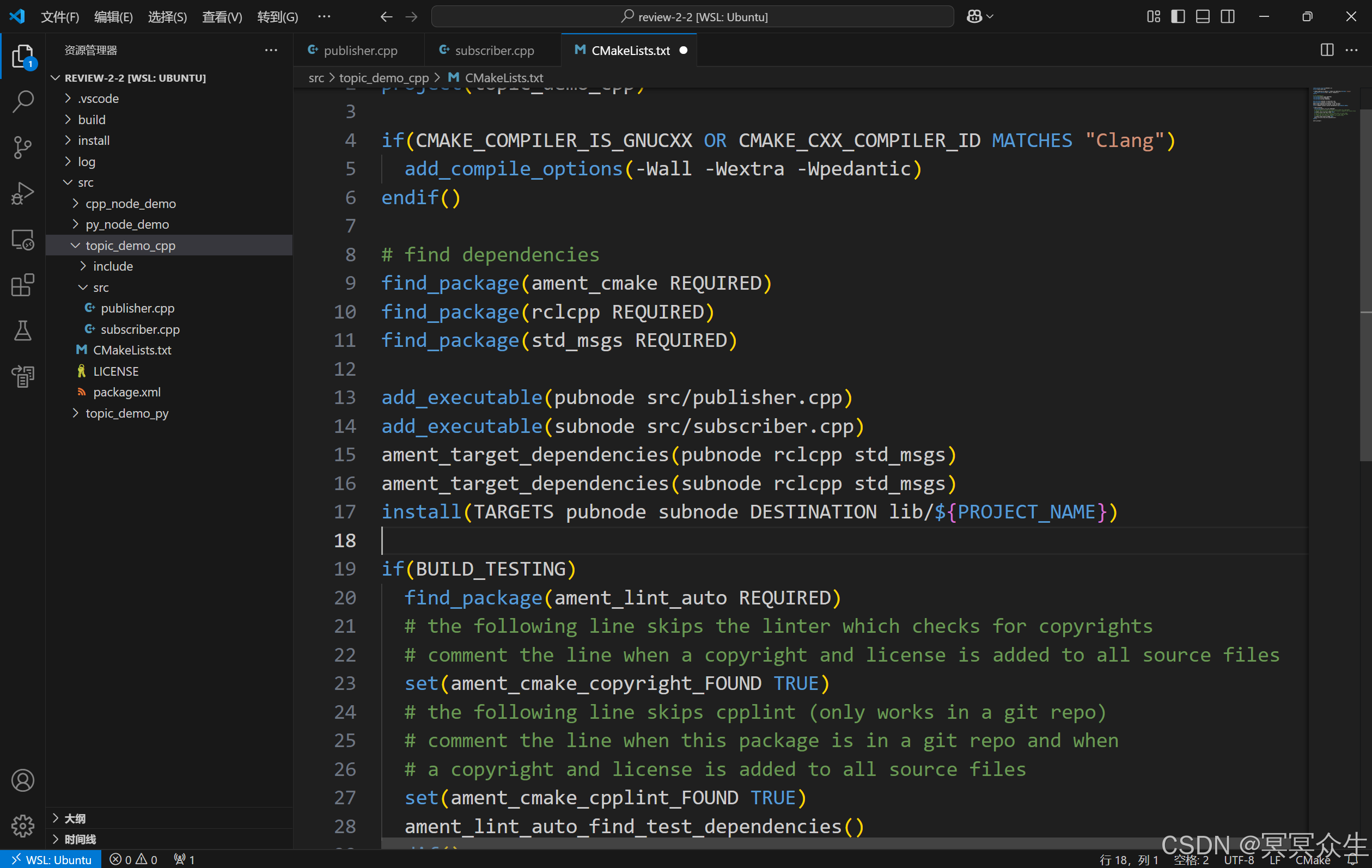Toggle the secondary side bar layout button
Screen dimensions: 1372x868
[1228, 16]
